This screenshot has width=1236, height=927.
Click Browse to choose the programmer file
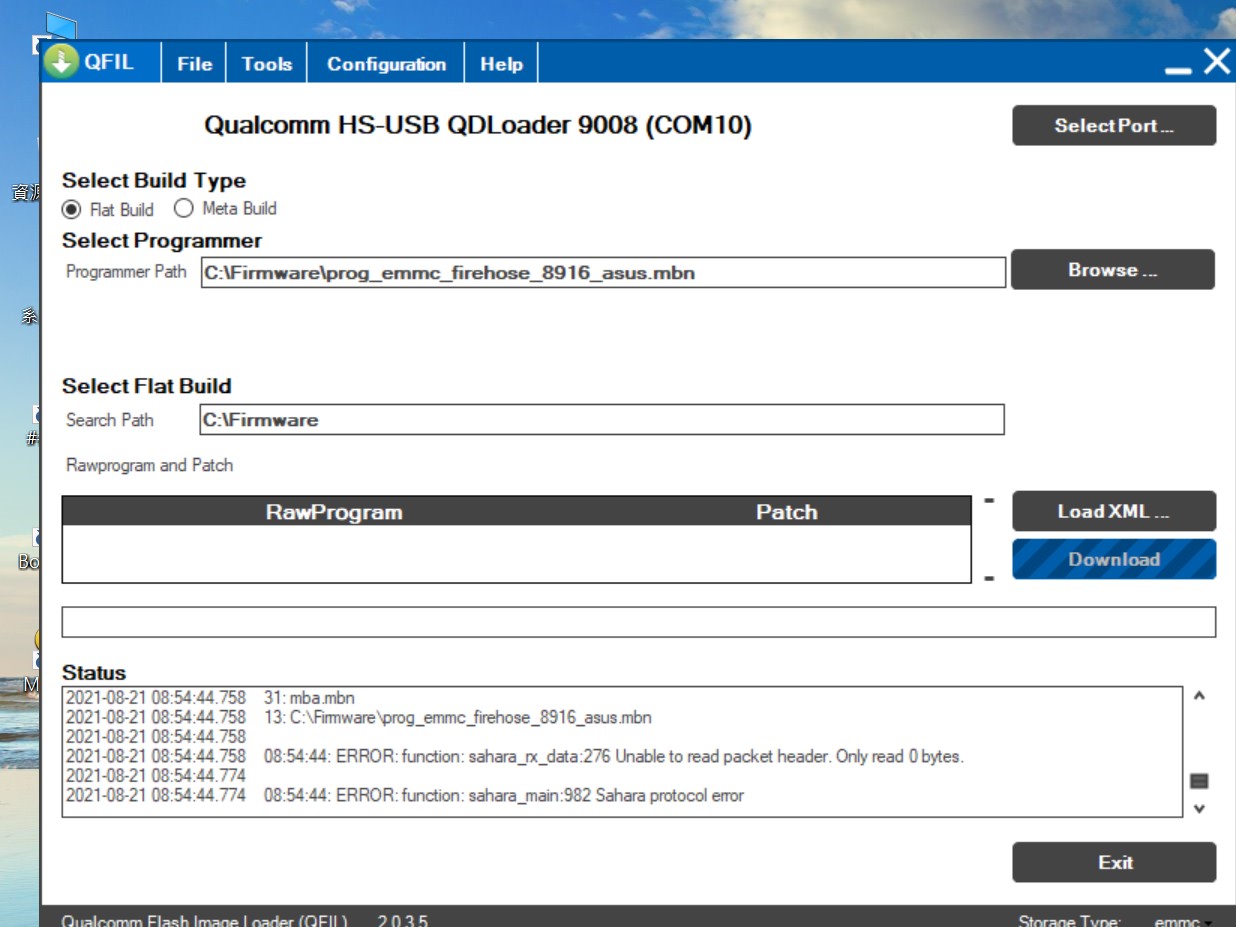tap(1113, 270)
